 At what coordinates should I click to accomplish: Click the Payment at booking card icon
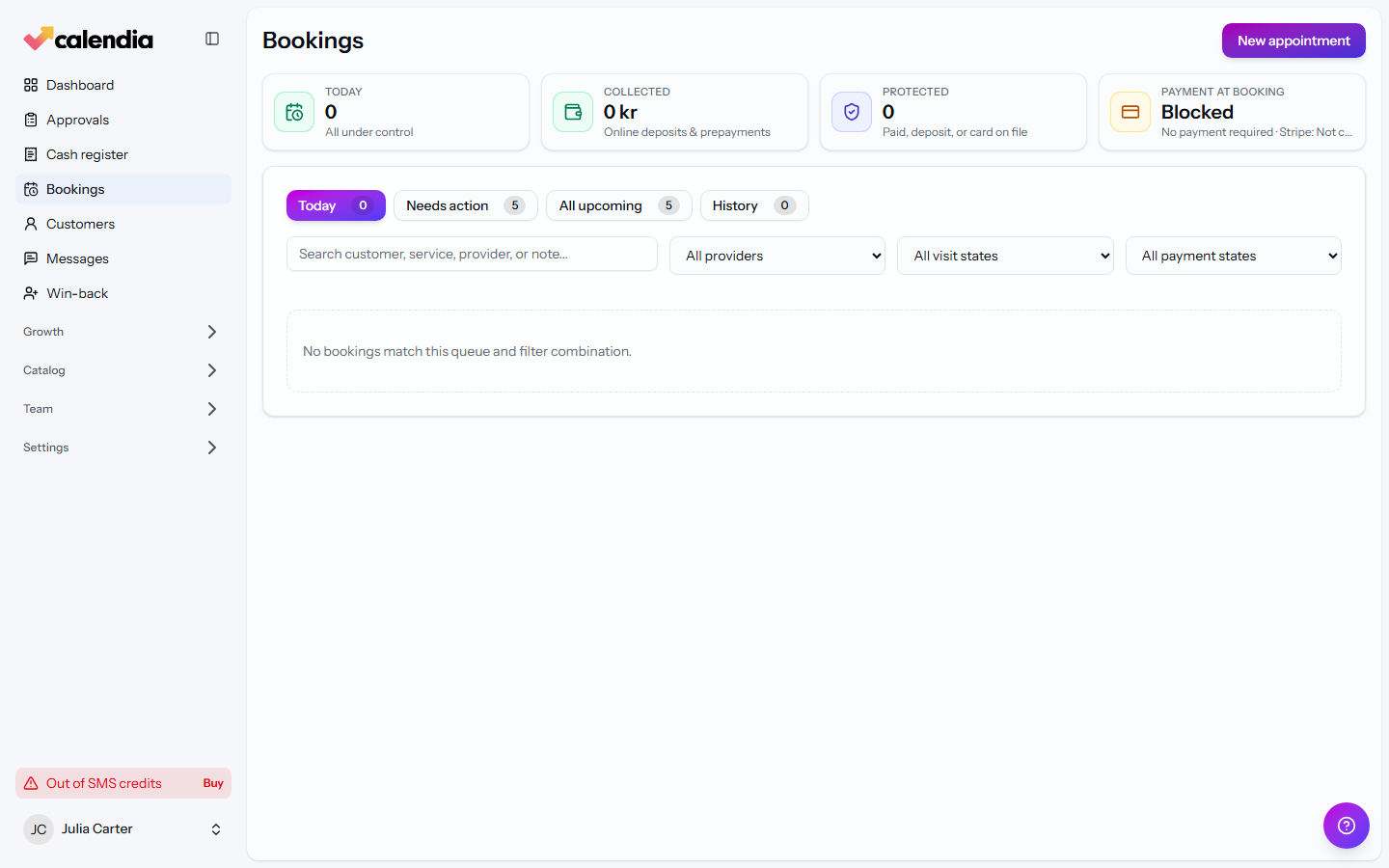pos(1130,112)
